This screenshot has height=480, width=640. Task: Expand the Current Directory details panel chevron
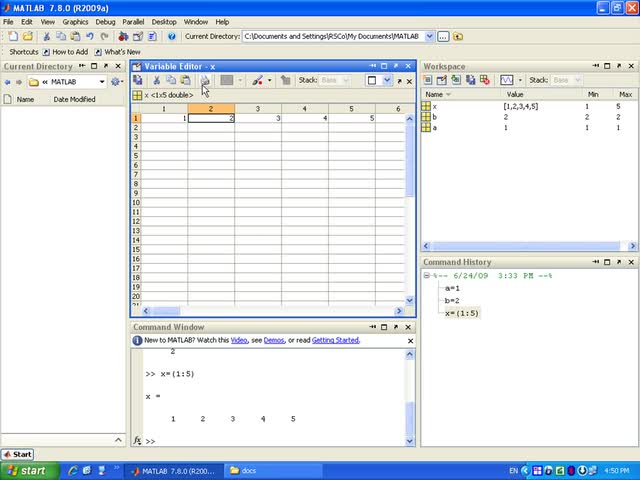click(x=118, y=440)
